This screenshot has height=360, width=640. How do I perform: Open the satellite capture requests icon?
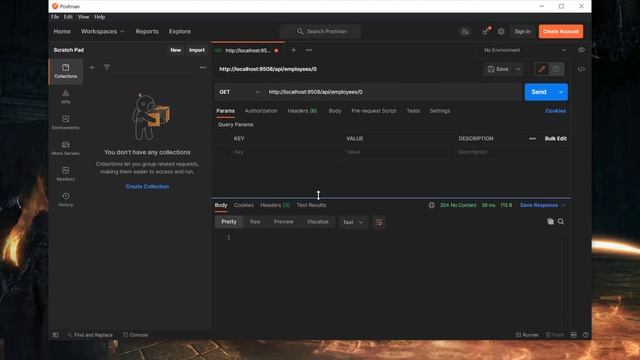pos(486,31)
